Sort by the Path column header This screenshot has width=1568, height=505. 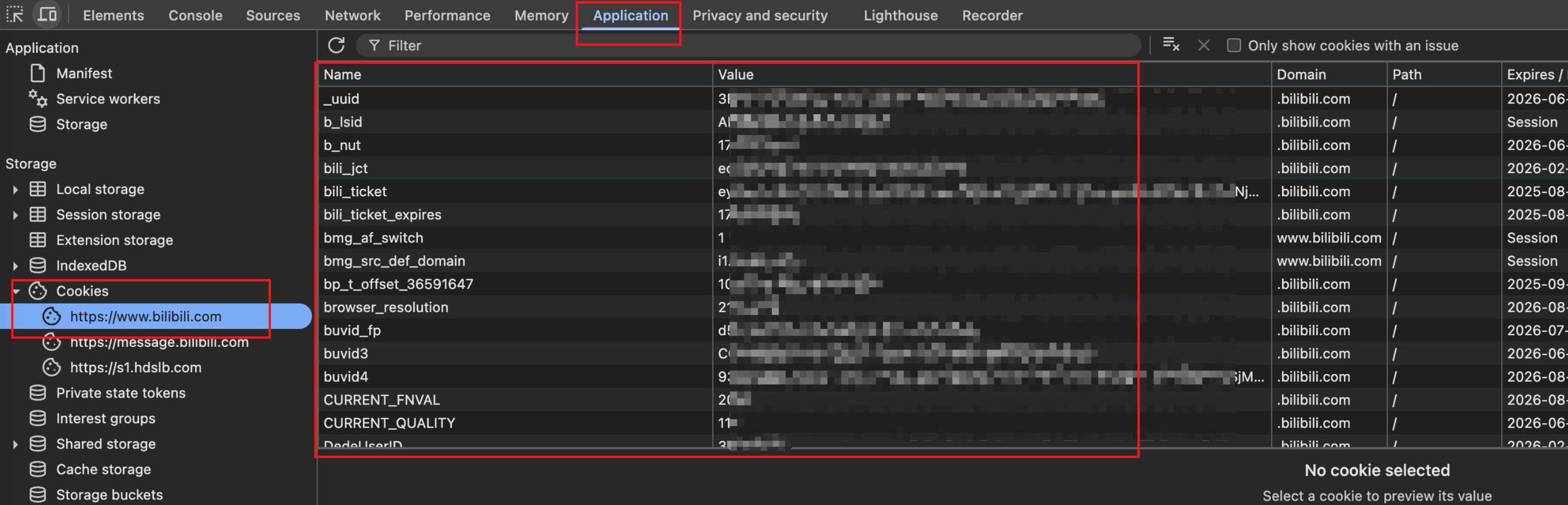tap(1445, 74)
